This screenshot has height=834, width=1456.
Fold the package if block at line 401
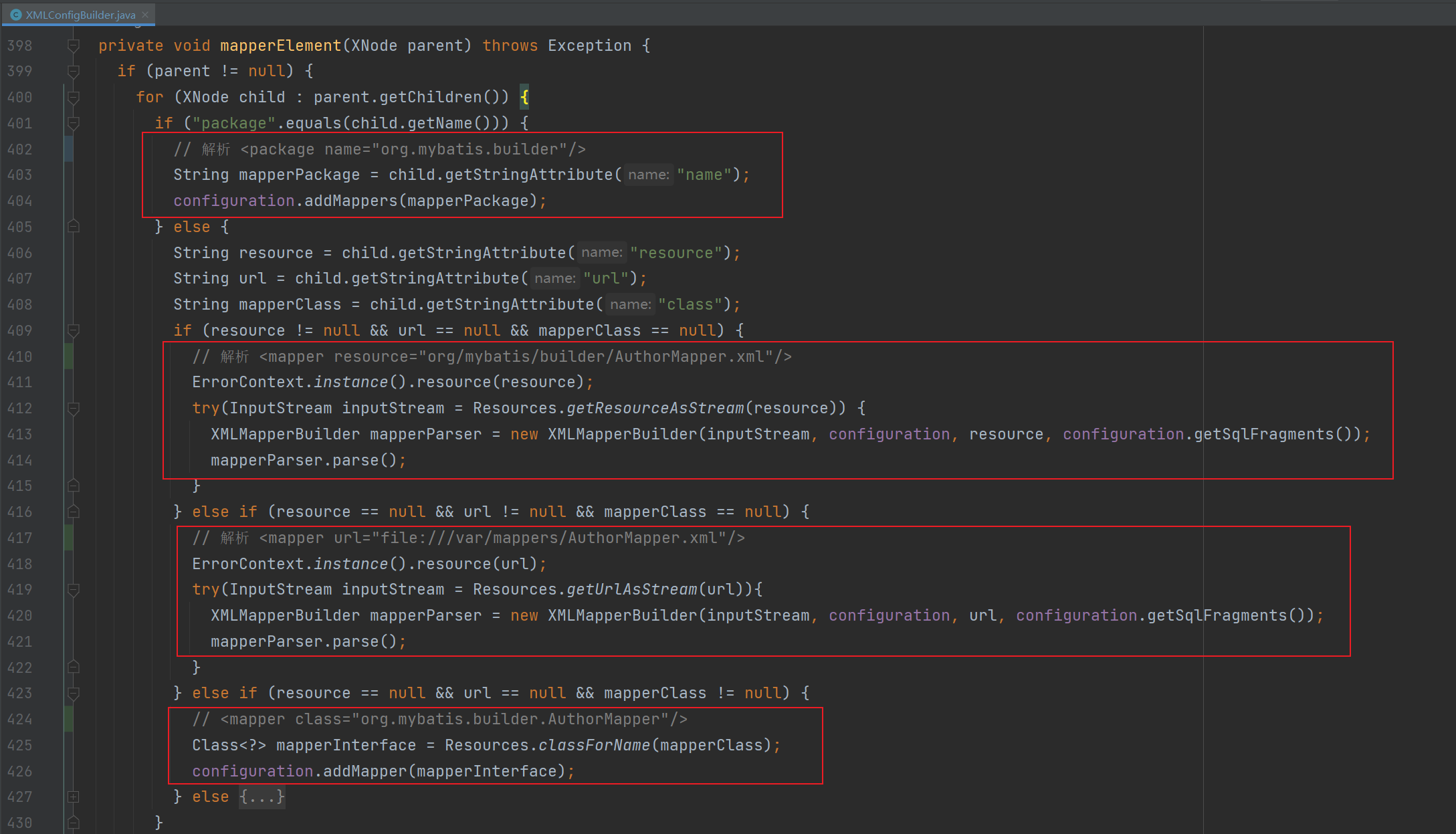74,123
